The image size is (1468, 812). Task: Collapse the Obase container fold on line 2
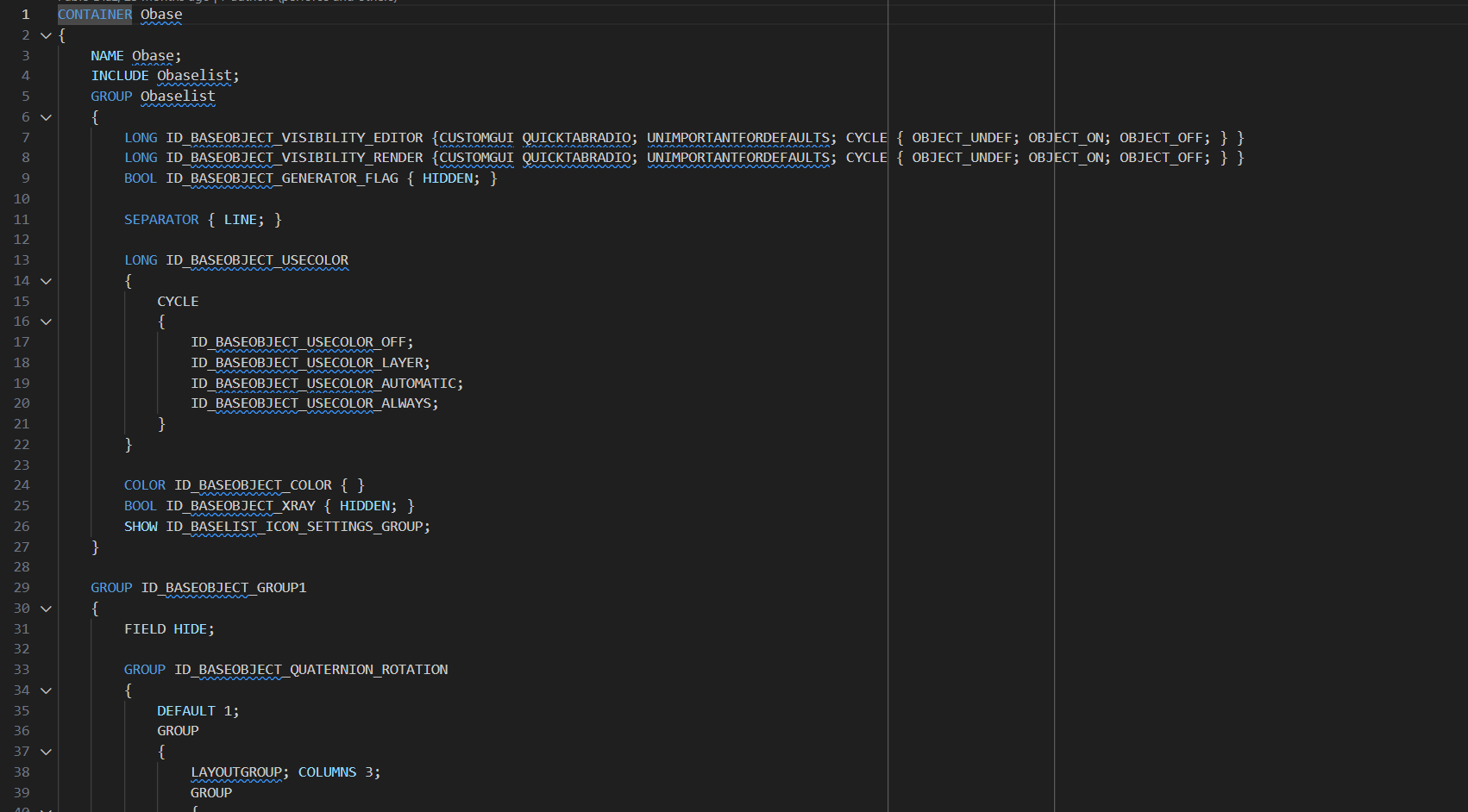click(x=46, y=35)
